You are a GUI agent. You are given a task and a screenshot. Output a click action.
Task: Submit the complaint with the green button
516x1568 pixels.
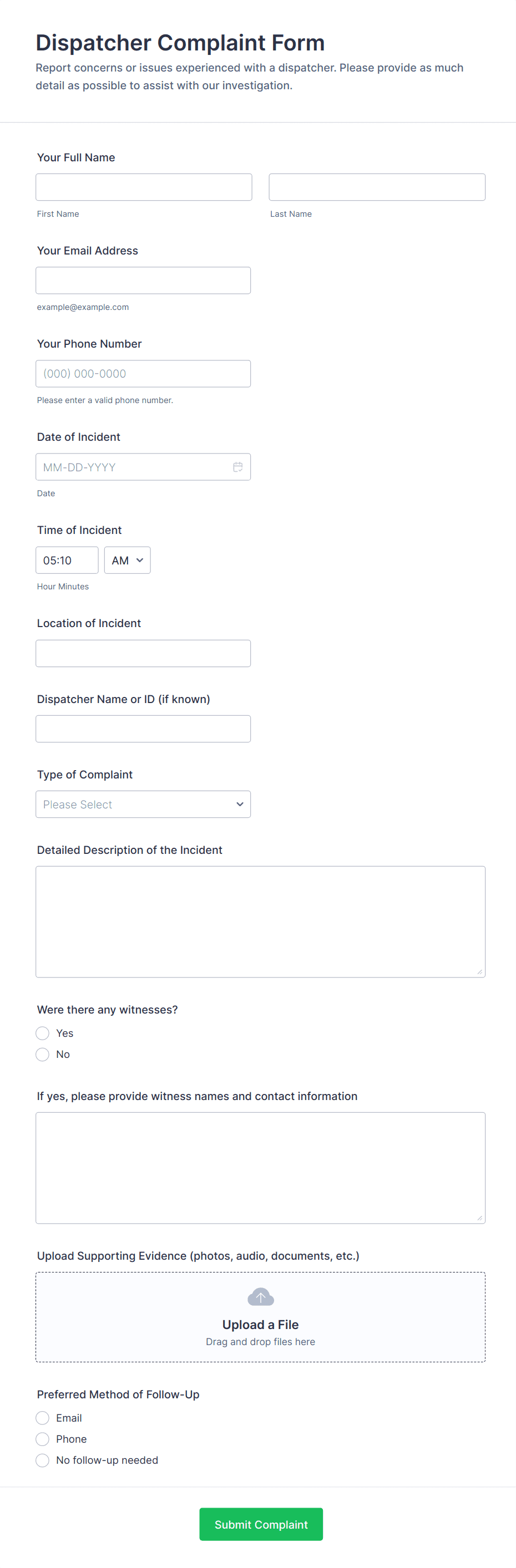pyautogui.click(x=261, y=1524)
